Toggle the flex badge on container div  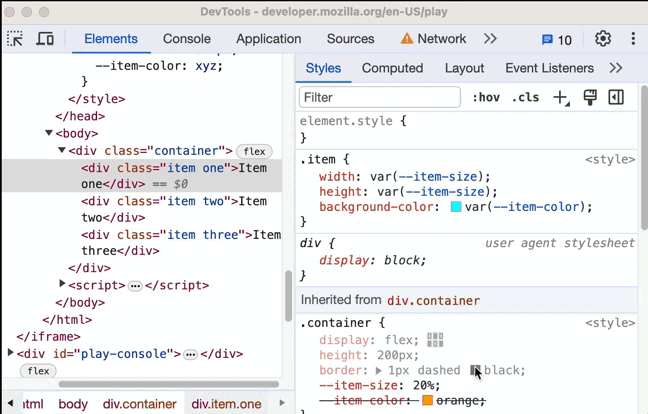click(x=254, y=152)
